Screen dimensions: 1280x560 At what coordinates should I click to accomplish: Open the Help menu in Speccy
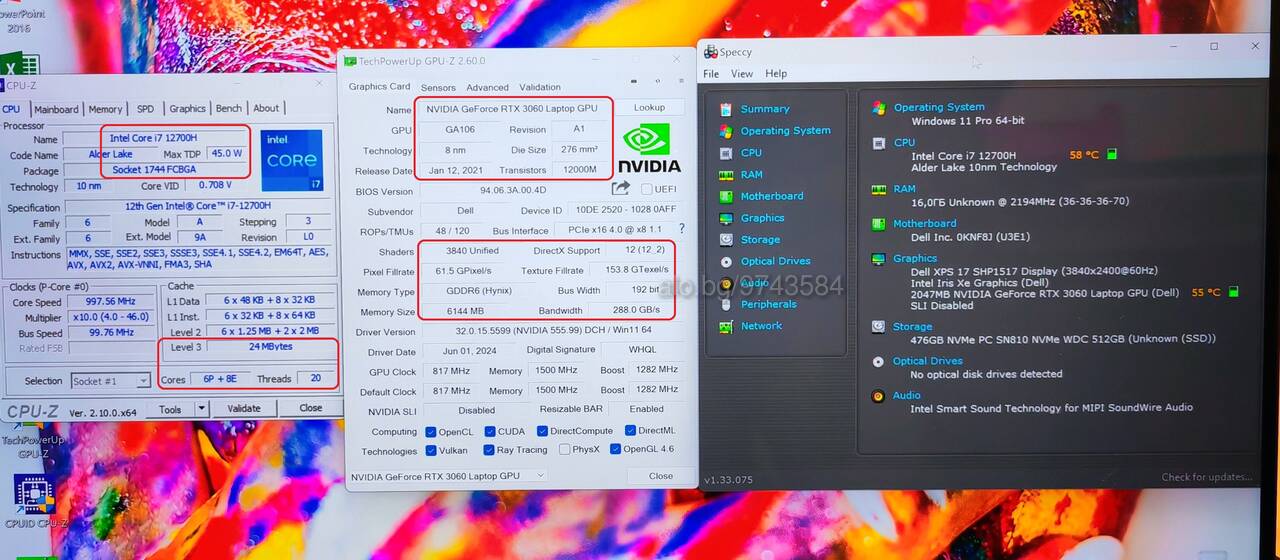[x=776, y=74]
